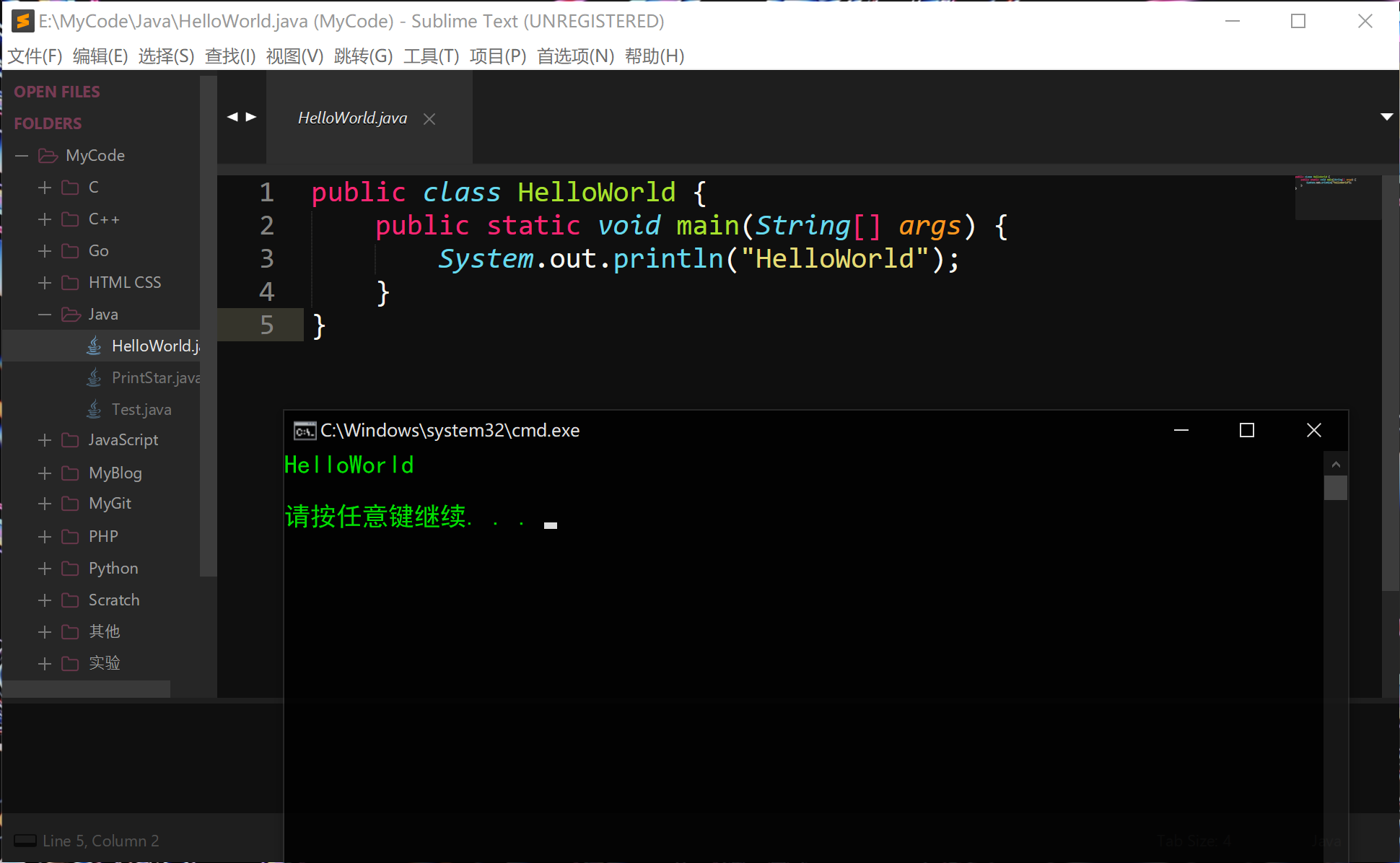Open the 视图(V) menu

tap(294, 56)
